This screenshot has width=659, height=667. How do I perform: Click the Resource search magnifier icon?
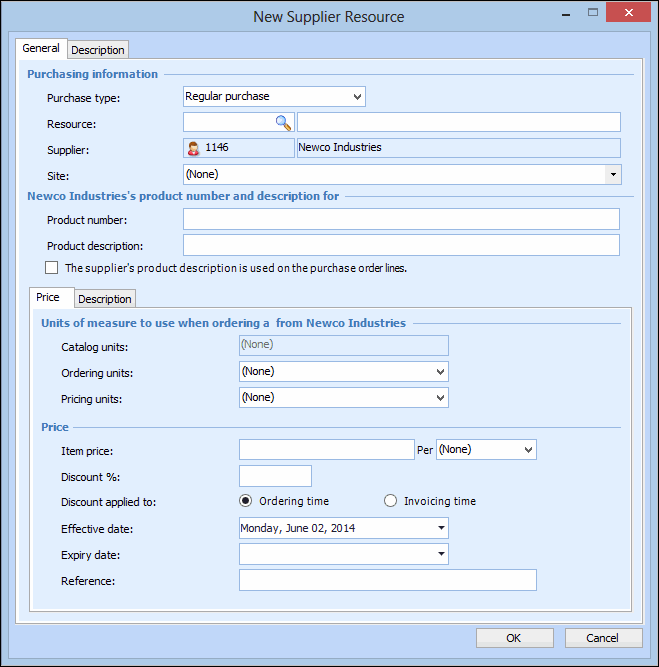pyautogui.click(x=283, y=122)
